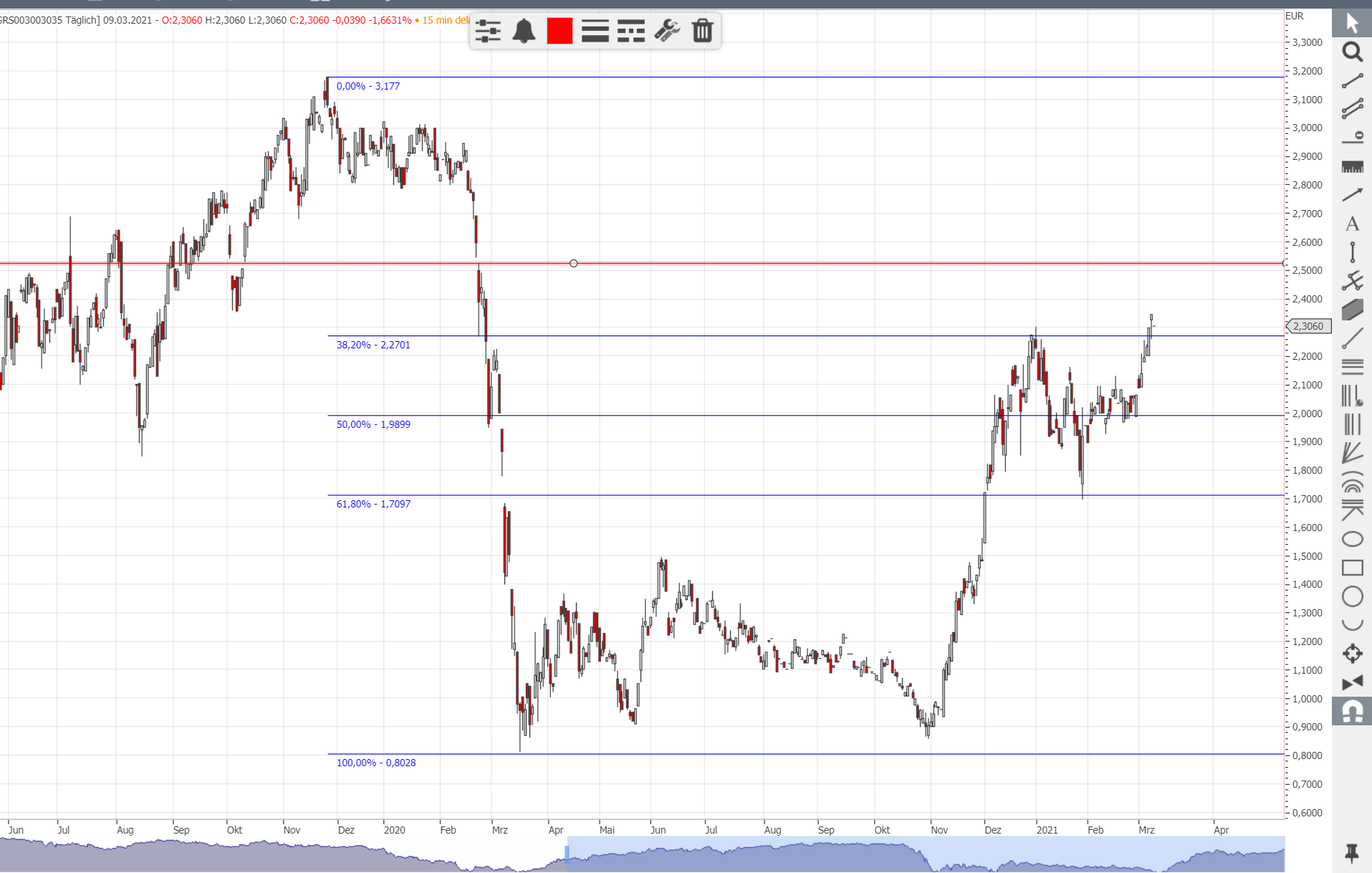Select the fan lines tool
Image resolution: width=1372 pixels, height=873 pixels.
tap(1352, 453)
